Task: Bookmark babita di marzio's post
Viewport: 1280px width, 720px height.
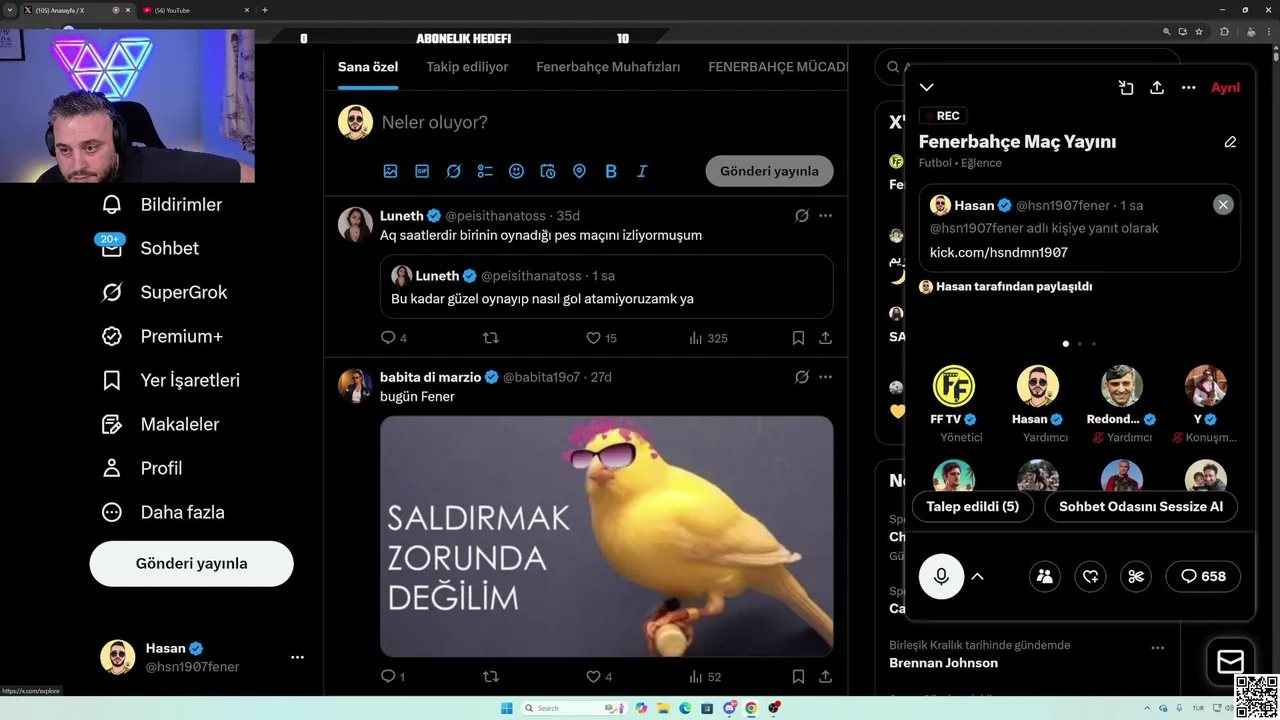Action: 798,677
